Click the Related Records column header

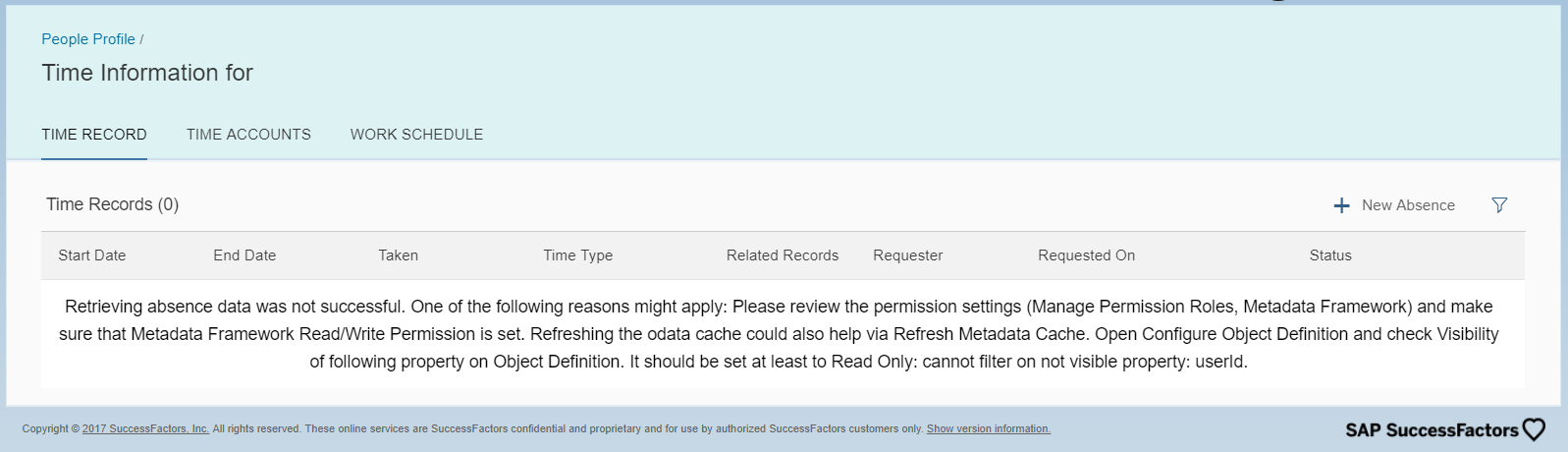783,255
